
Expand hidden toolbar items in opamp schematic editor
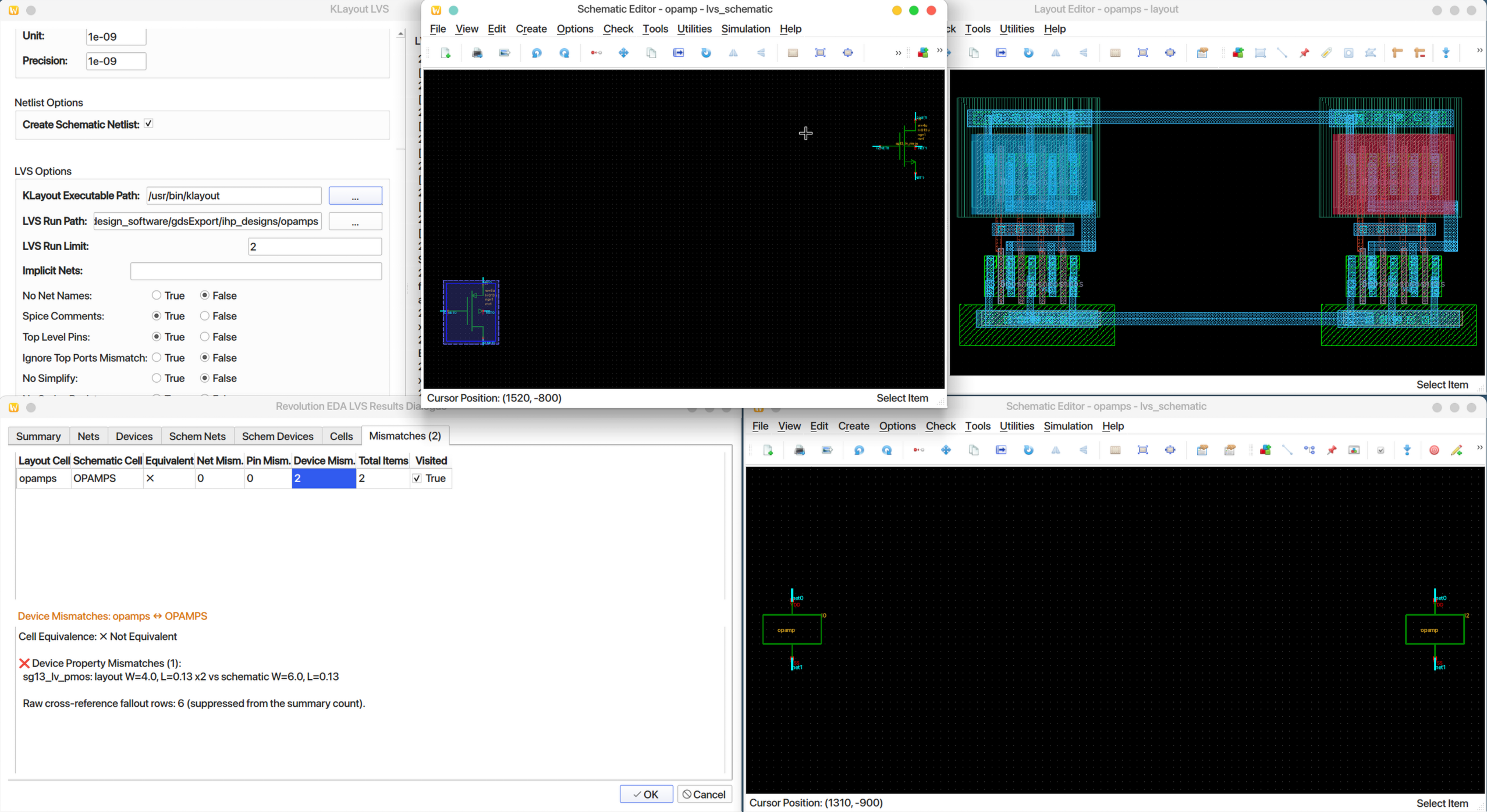click(898, 53)
